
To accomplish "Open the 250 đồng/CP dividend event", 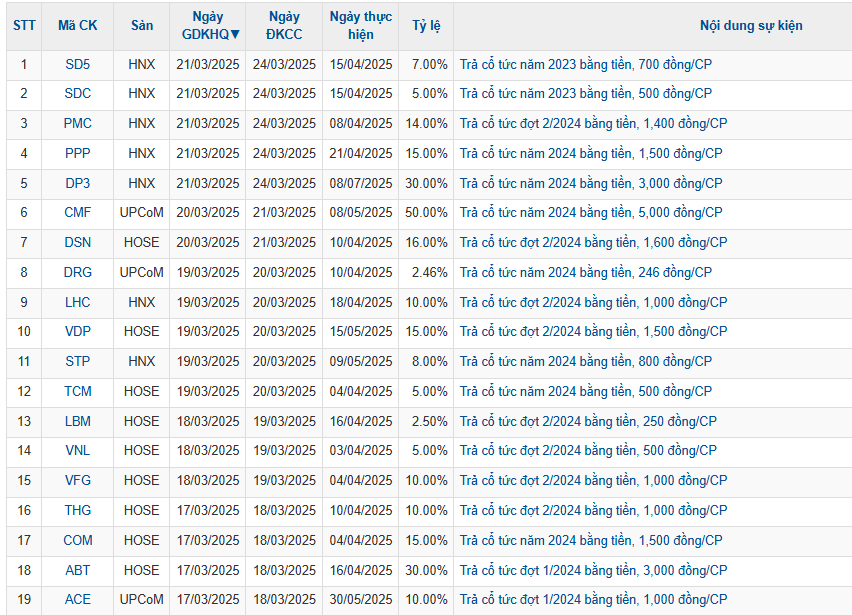I will 588,422.
